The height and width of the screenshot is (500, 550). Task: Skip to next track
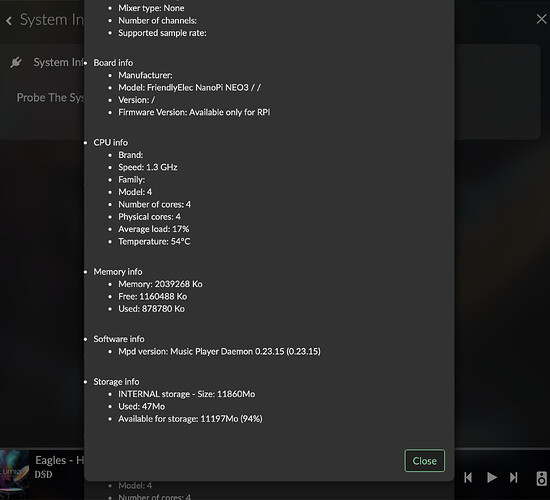click(x=514, y=477)
